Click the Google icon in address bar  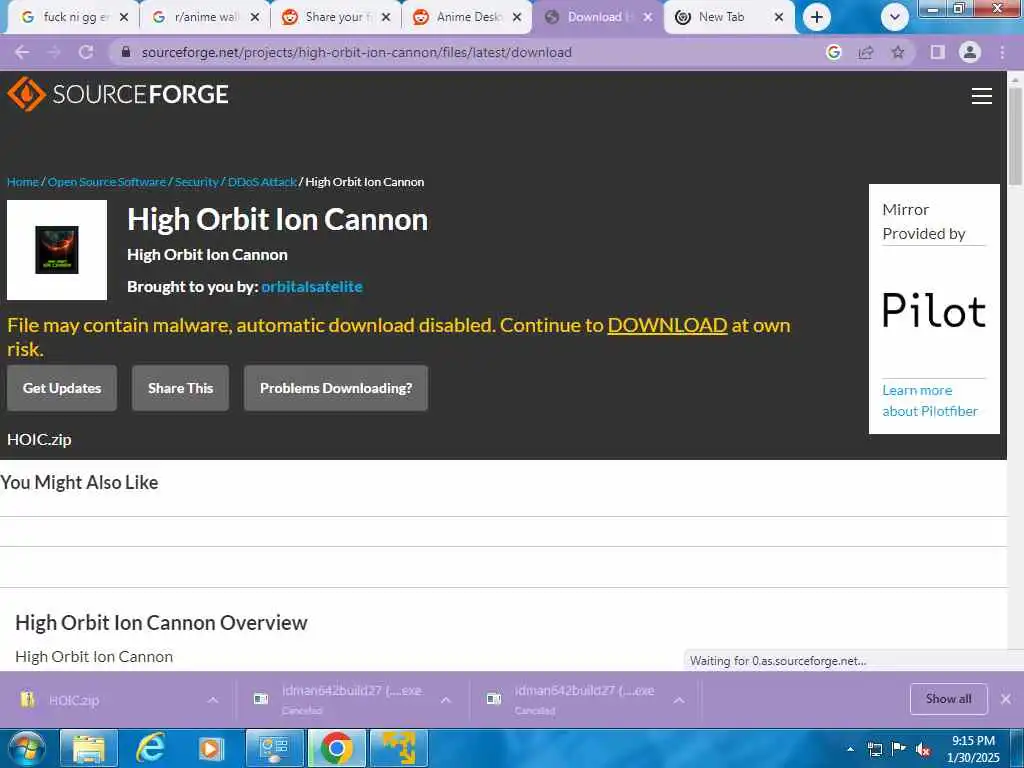[833, 52]
